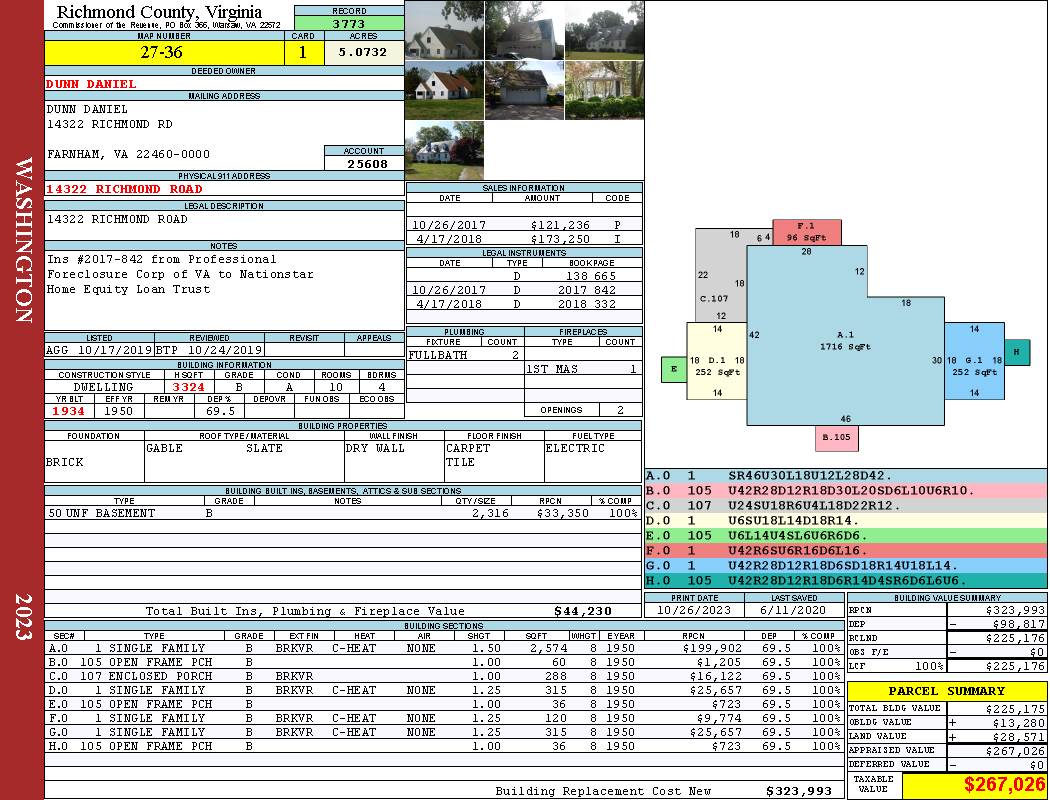The height and width of the screenshot is (800, 1050).
Task: Click year built 1934
Action: 69,411
